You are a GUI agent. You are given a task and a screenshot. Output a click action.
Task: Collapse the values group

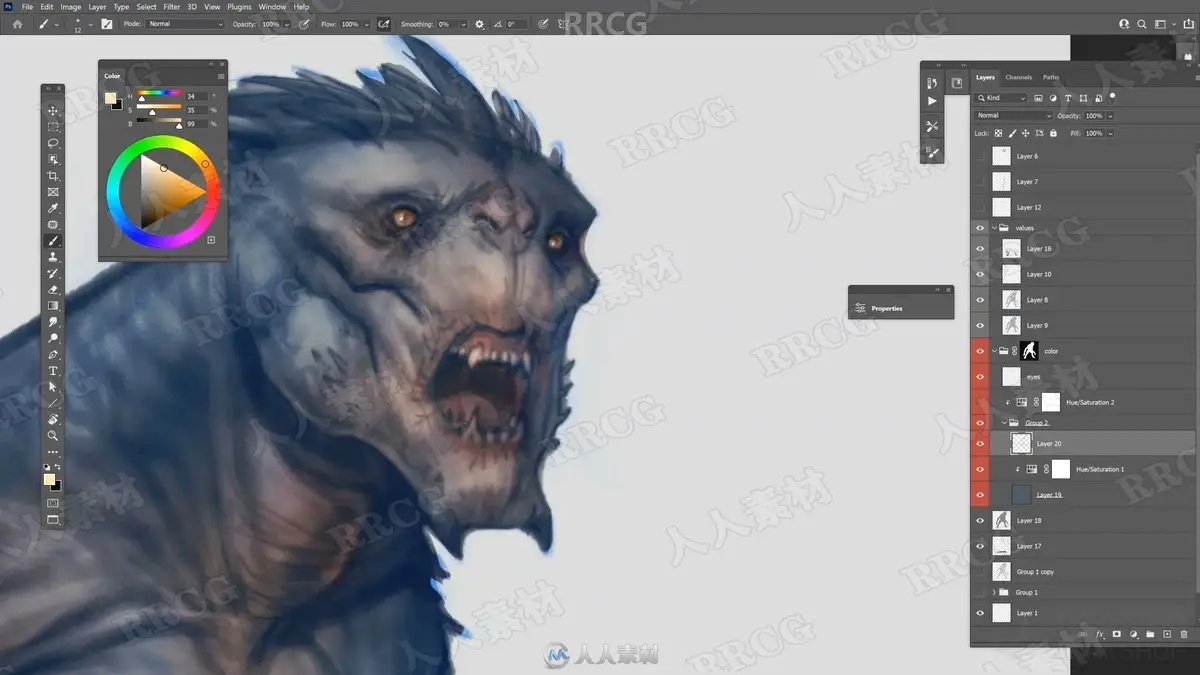(x=995, y=228)
